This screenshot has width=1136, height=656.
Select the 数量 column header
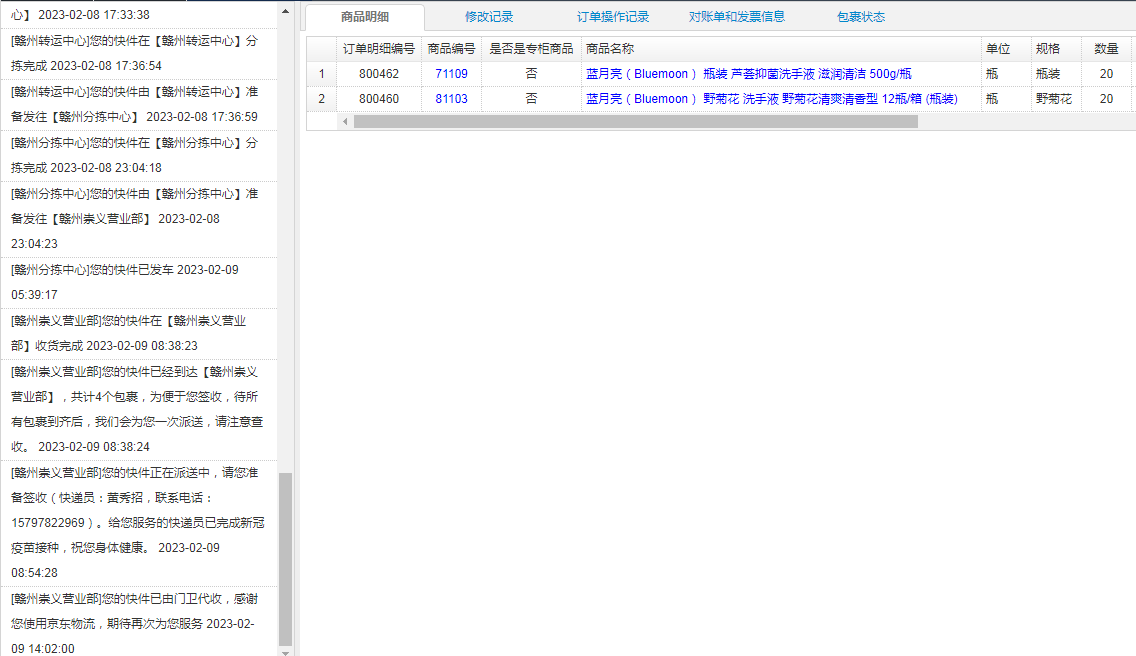point(1106,49)
